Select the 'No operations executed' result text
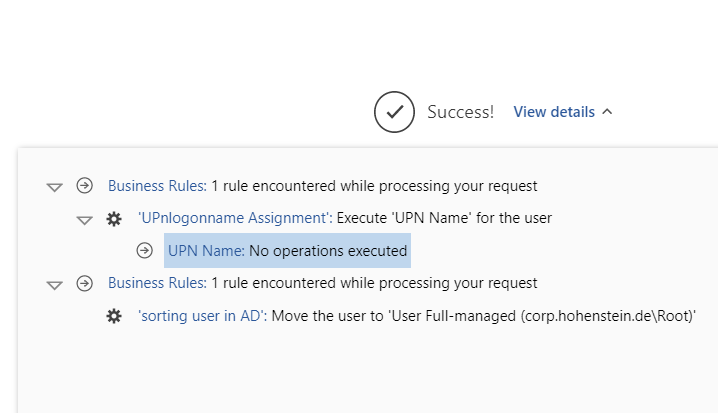The height and width of the screenshot is (413, 718). pyautogui.click(x=328, y=251)
